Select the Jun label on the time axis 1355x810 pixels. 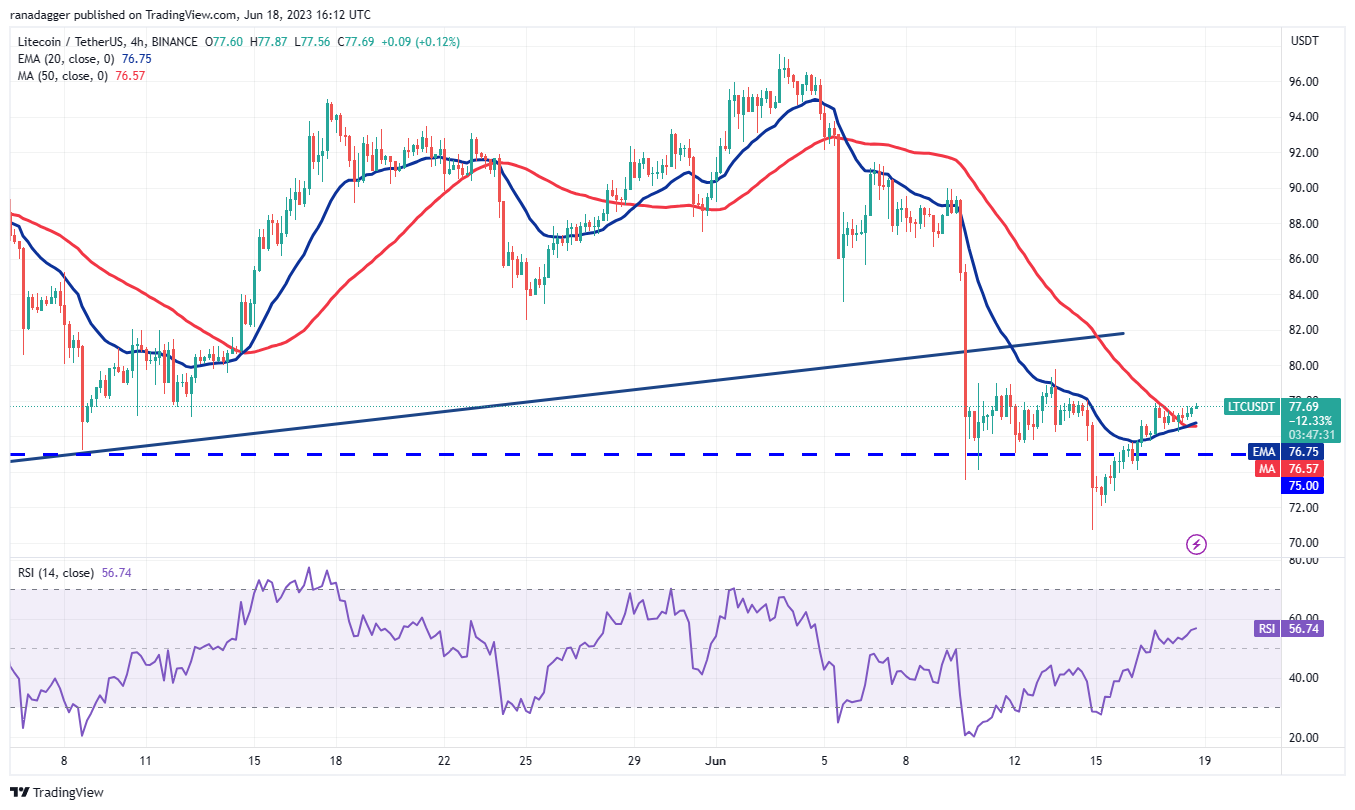point(714,761)
